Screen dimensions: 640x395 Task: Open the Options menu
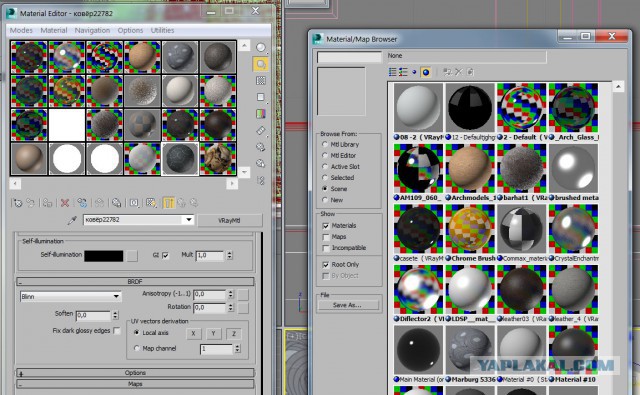pos(130,30)
